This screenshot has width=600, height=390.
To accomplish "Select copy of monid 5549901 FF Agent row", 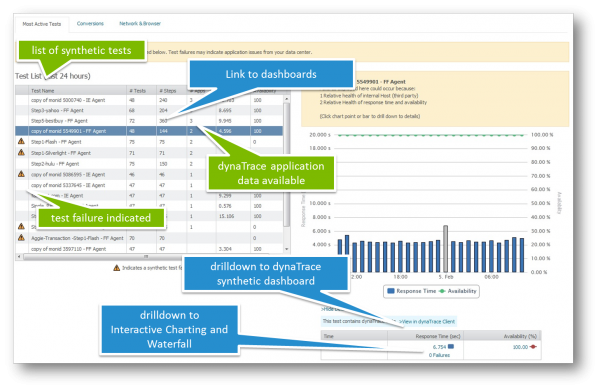I will click(149, 131).
